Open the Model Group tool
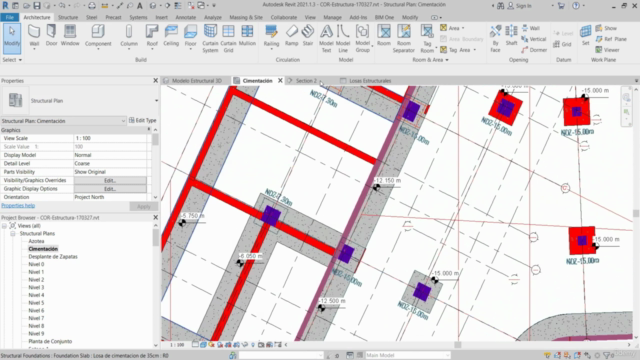Image resolution: width=640 pixels, height=360 pixels. click(362, 38)
